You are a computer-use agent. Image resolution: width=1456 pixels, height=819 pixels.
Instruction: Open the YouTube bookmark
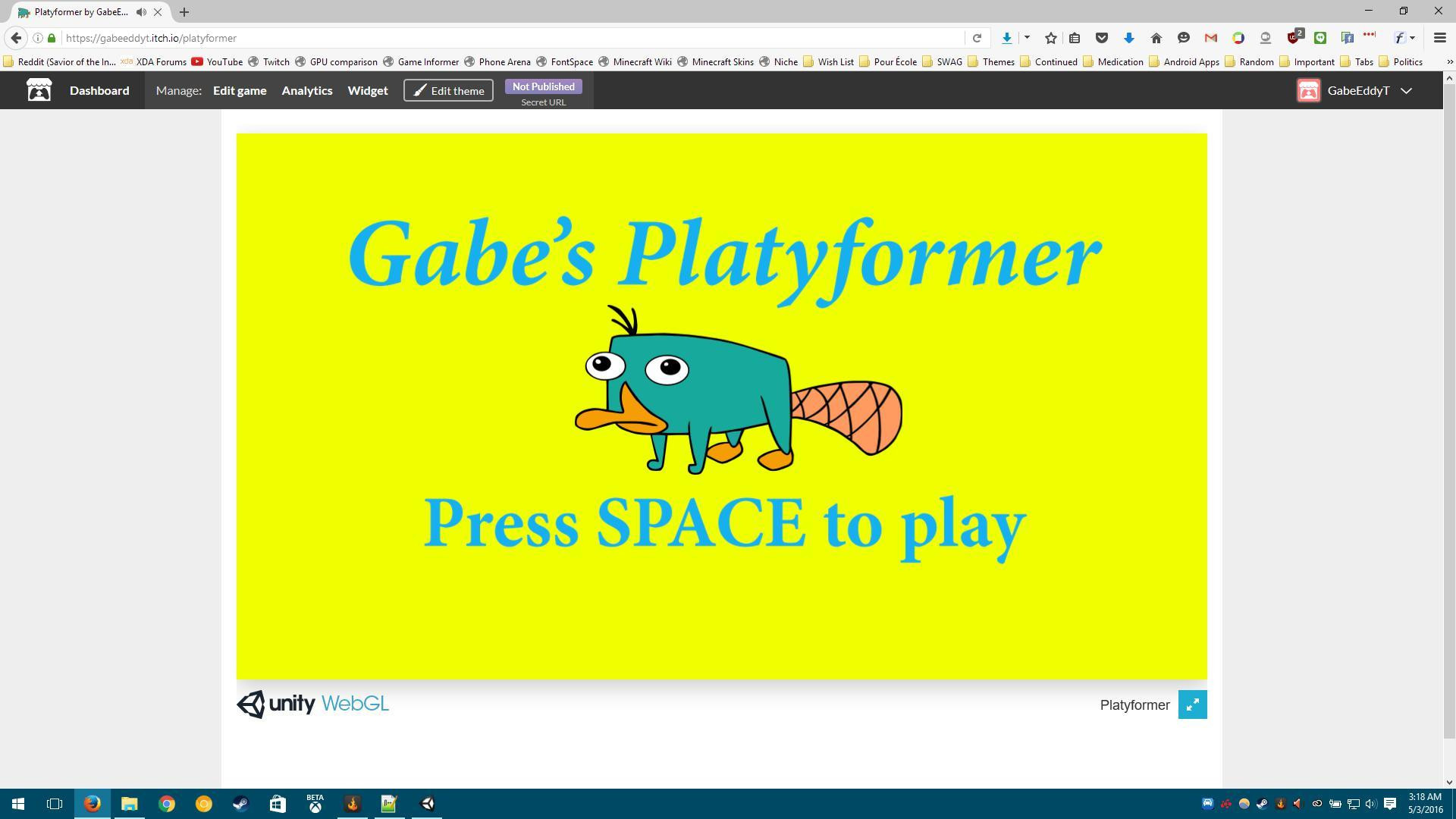[x=217, y=62]
